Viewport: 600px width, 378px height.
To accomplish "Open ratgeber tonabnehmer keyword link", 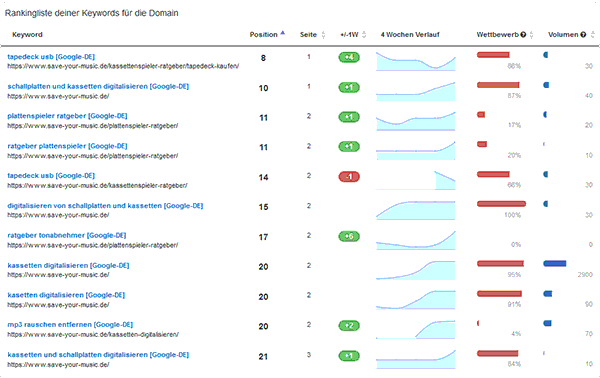I will 67,235.
